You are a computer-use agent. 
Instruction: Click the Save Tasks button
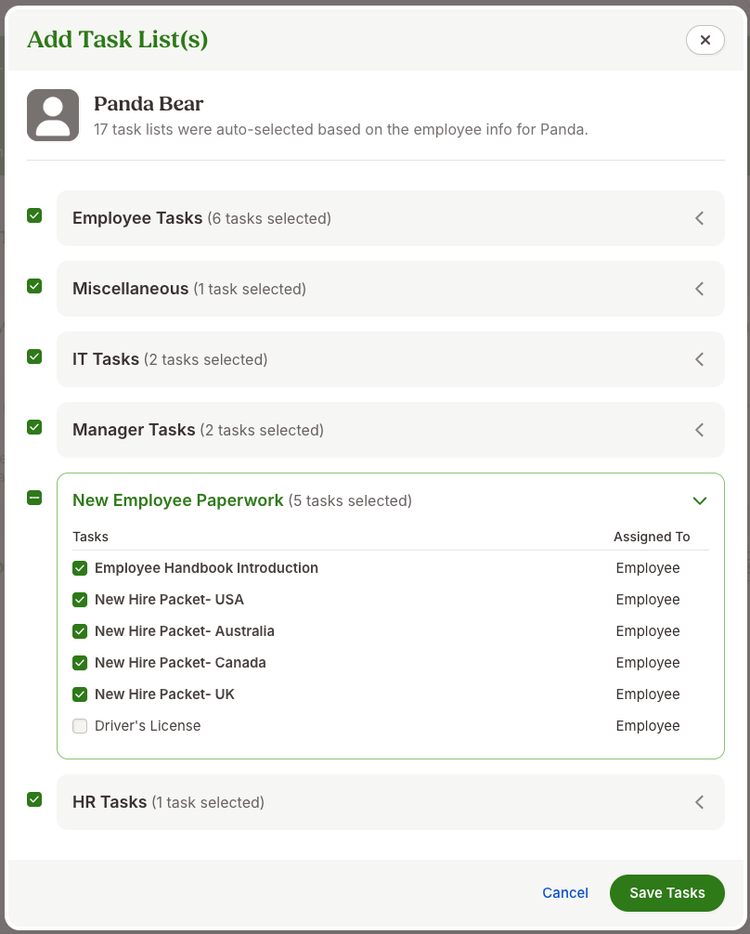667,893
